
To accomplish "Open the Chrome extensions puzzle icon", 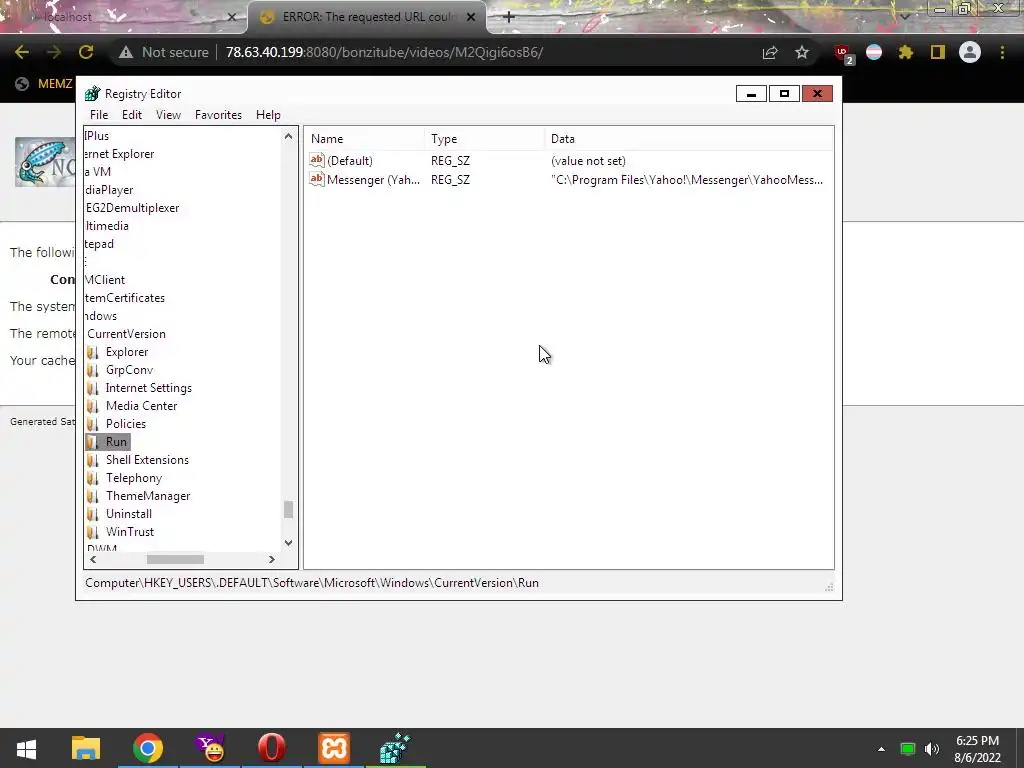I will click(x=906, y=52).
